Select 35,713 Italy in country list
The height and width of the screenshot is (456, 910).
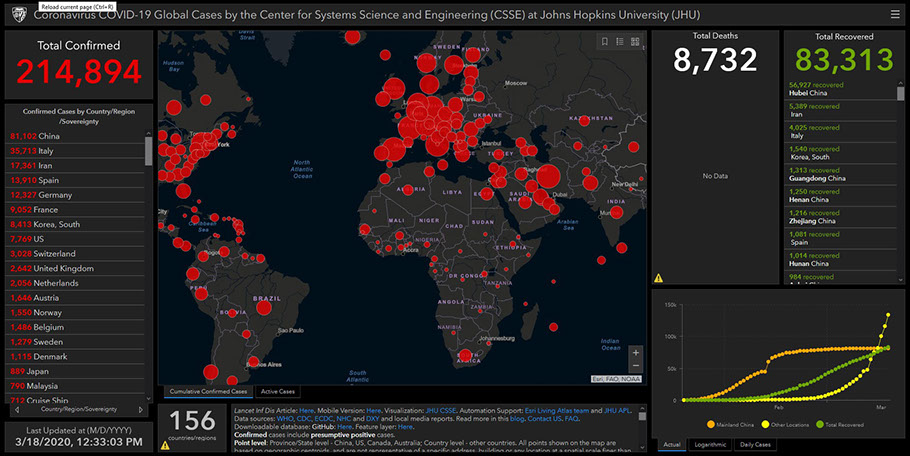point(74,151)
